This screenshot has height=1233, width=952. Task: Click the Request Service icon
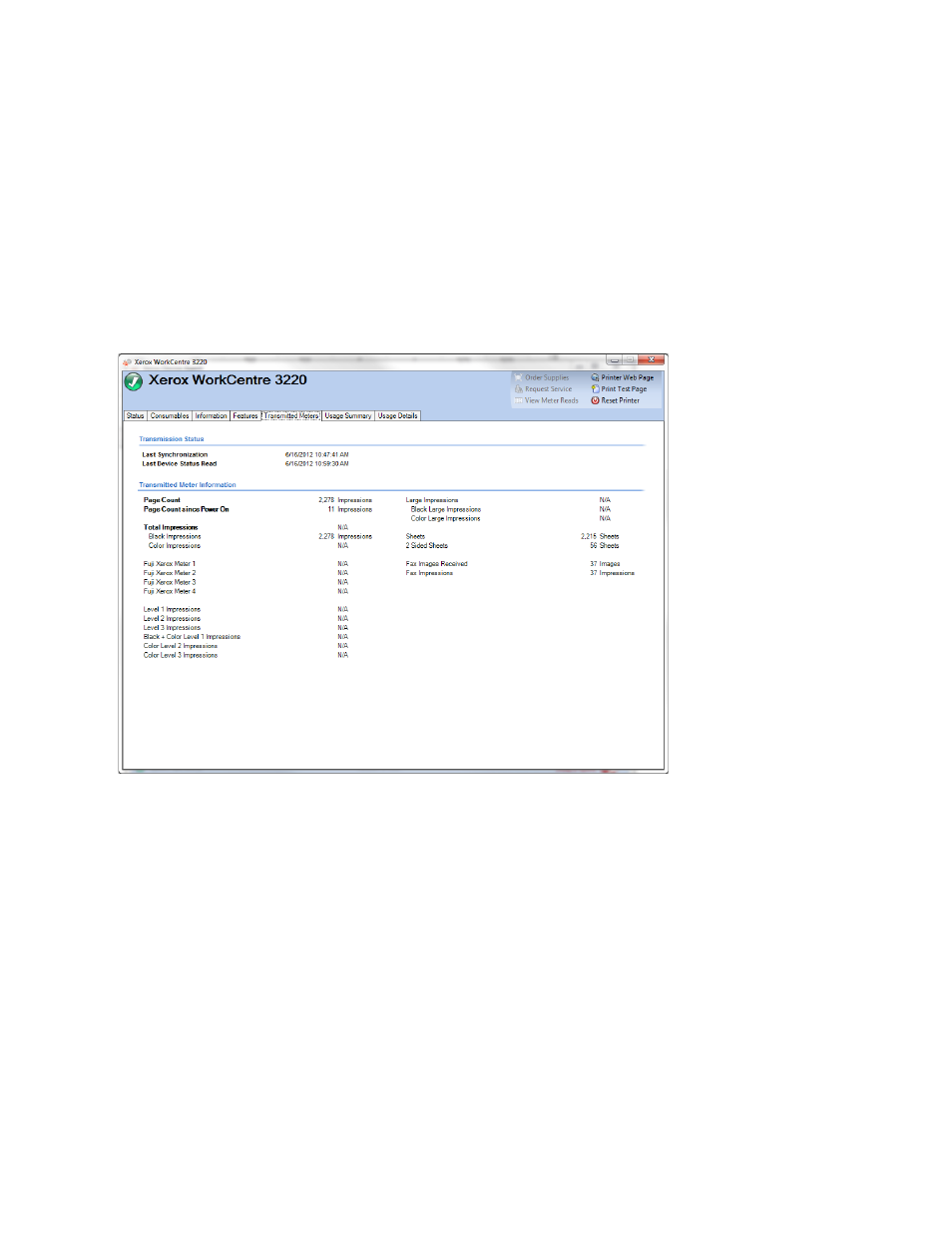pyautogui.click(x=519, y=389)
